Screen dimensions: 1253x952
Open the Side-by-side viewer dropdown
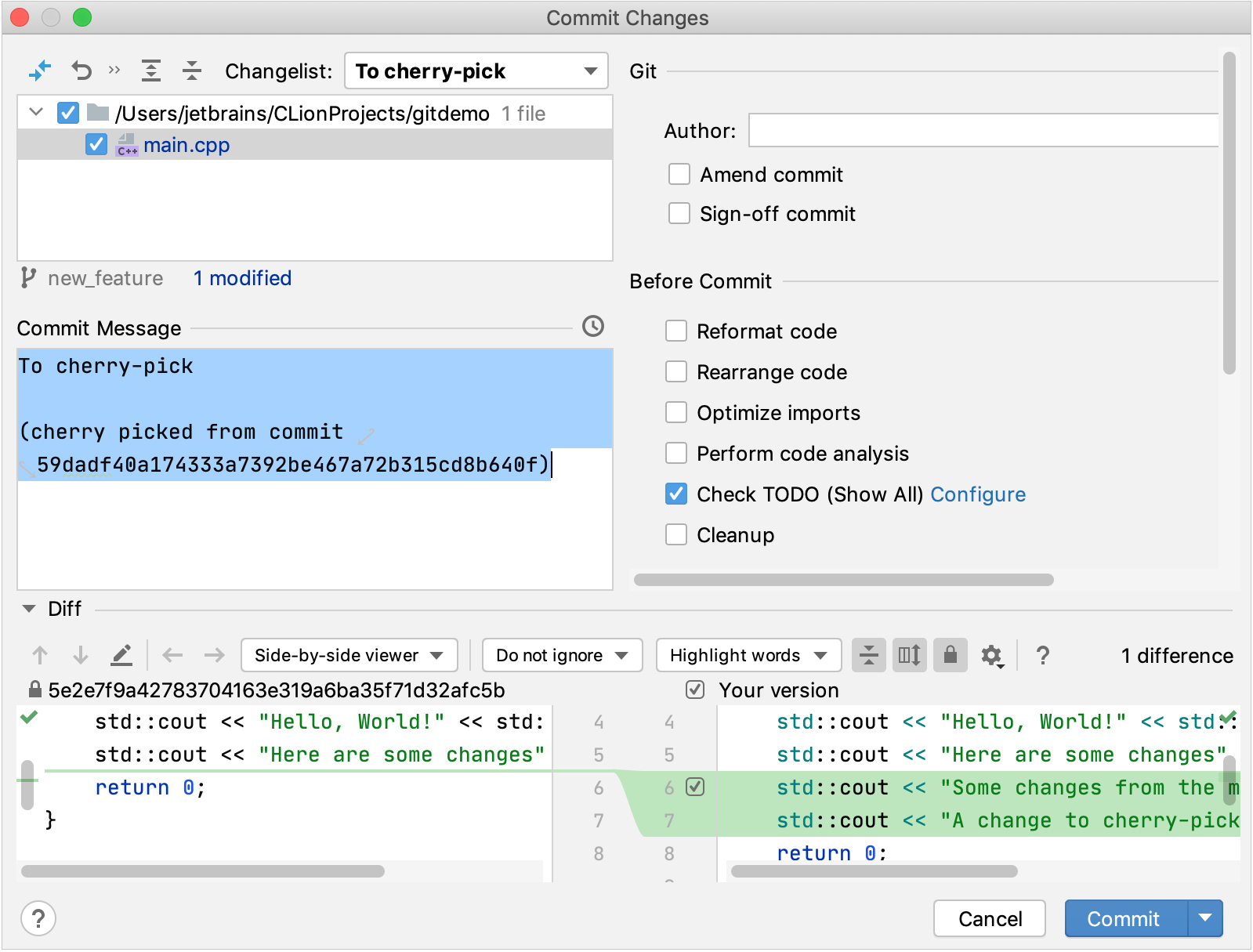pos(349,656)
